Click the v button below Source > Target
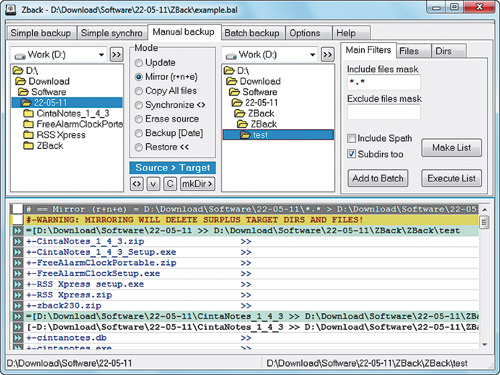This screenshot has width=500, height=375. tap(153, 184)
